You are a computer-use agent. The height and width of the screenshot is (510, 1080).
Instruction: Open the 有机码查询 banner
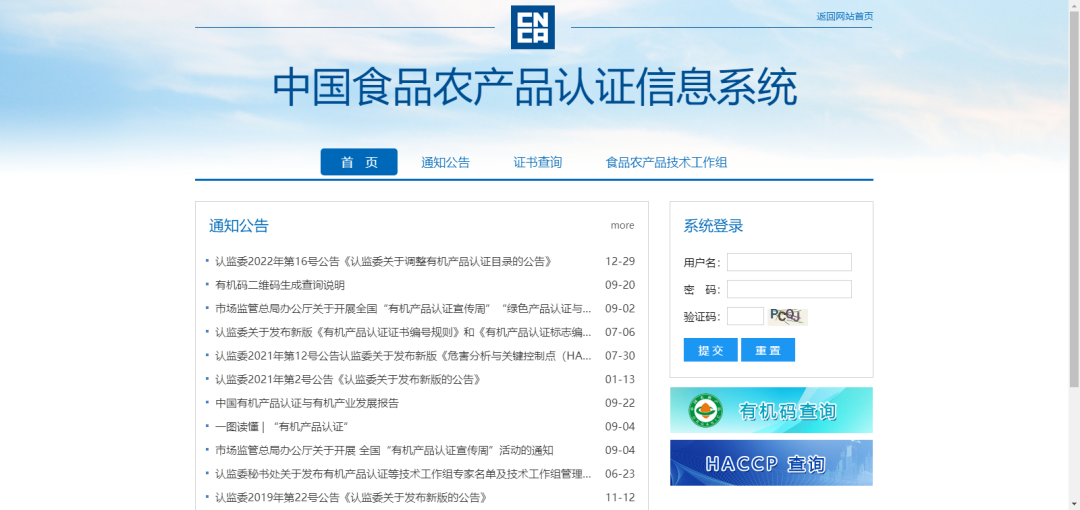tap(771, 411)
